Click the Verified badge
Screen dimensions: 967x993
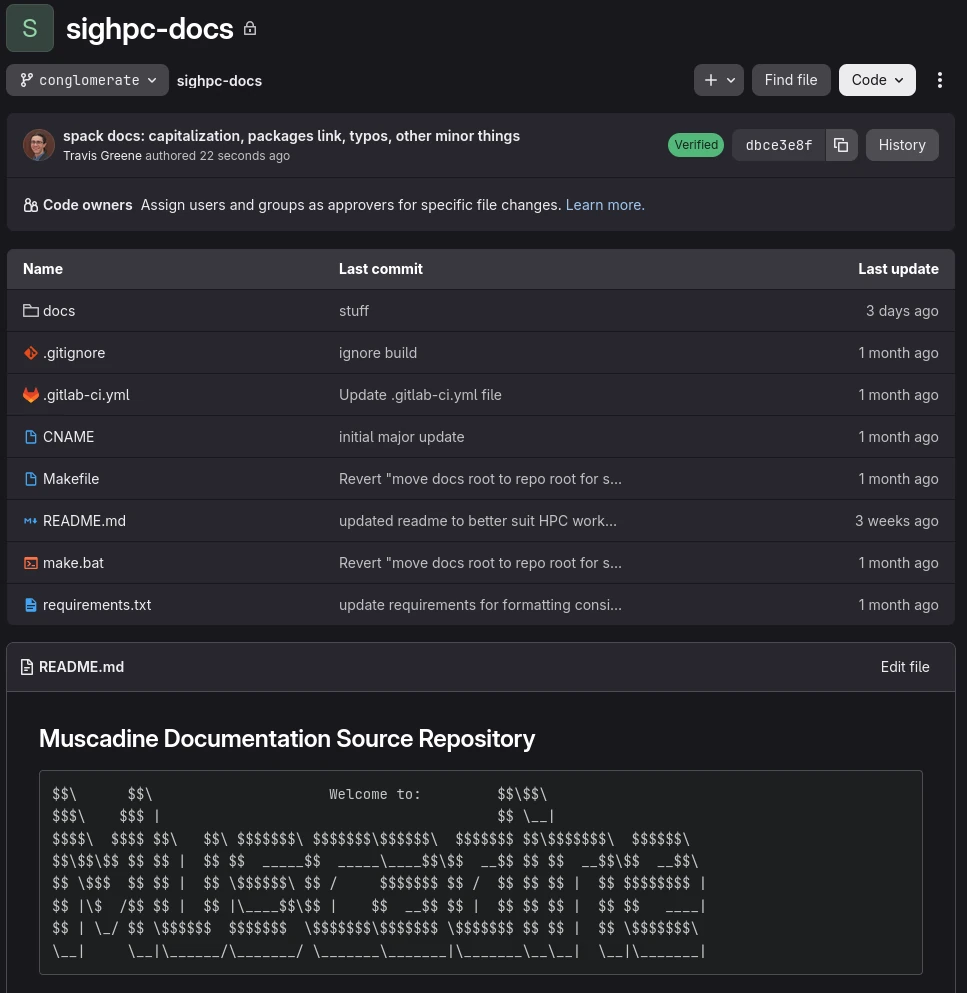[695, 145]
